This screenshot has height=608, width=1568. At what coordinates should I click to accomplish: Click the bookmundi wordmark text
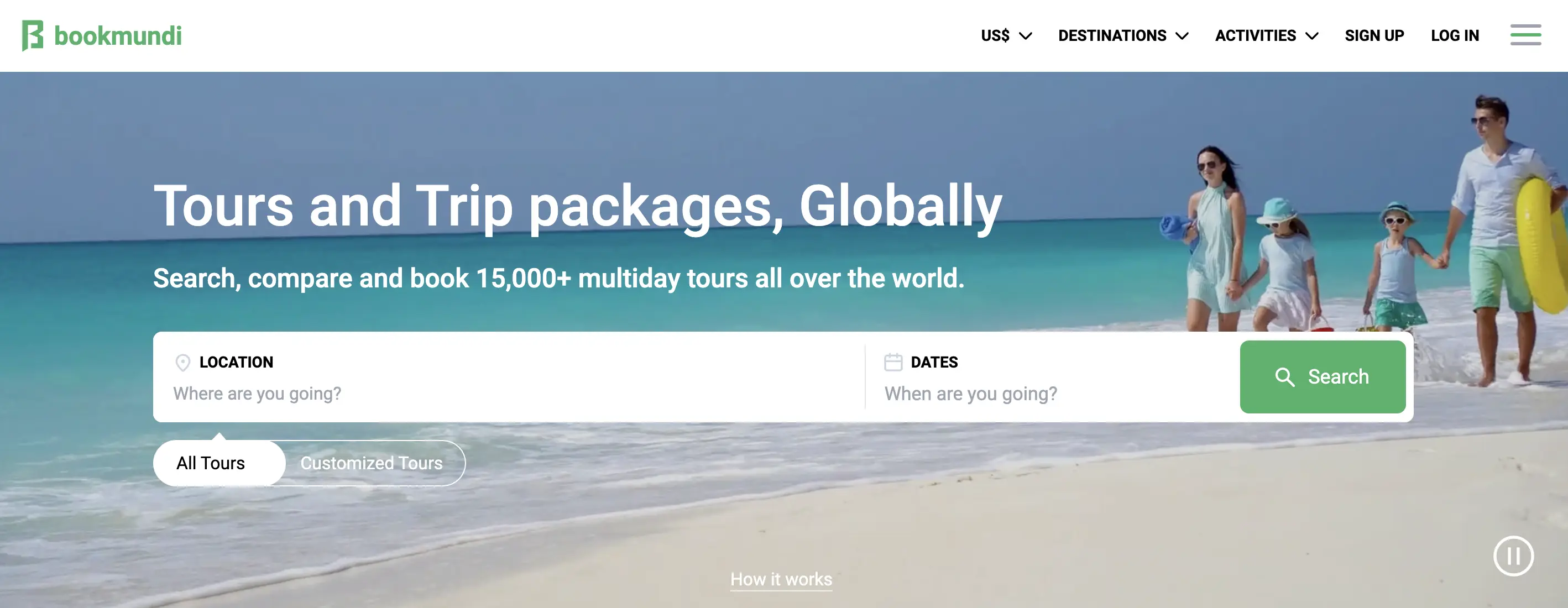118,36
